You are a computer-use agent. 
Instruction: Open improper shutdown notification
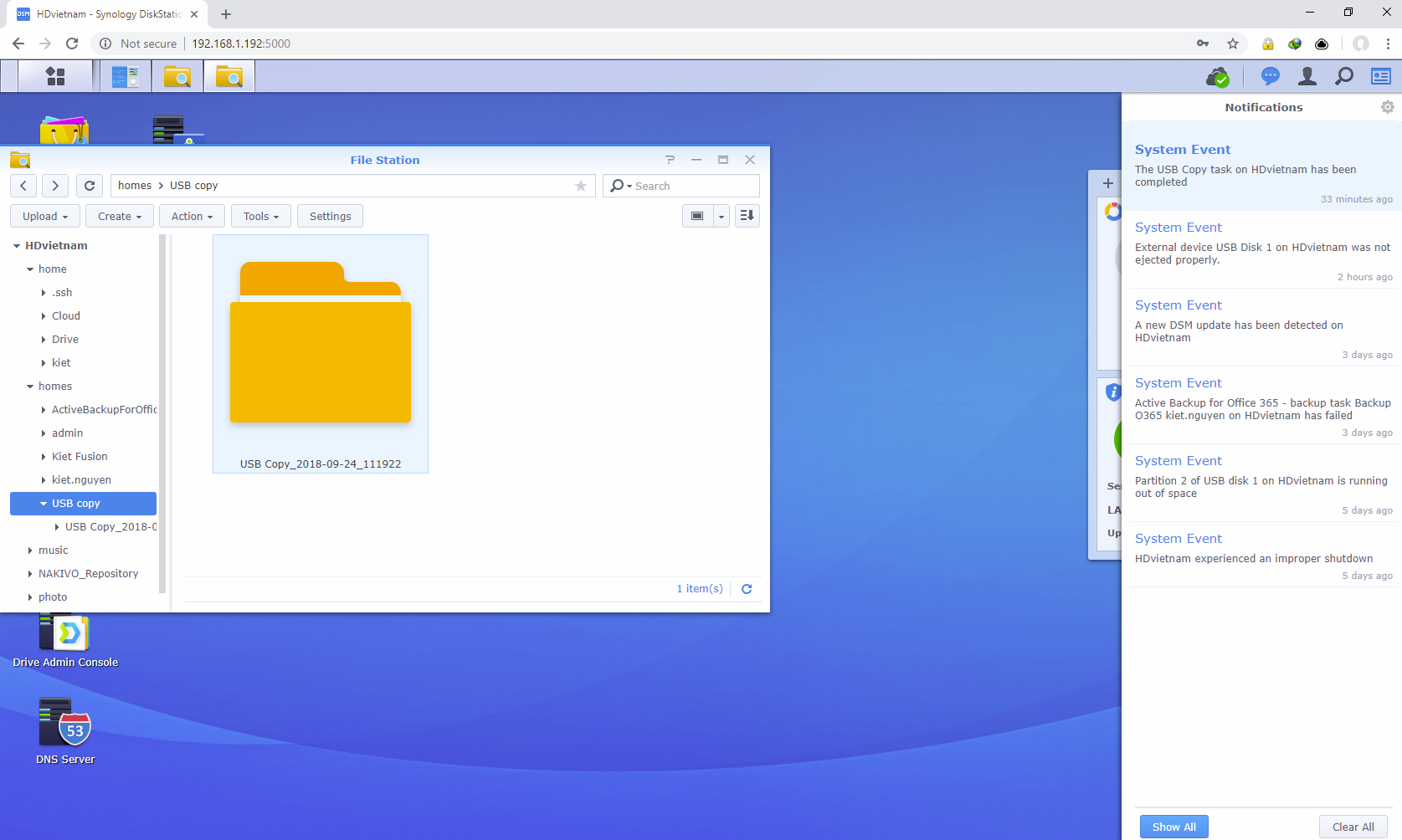point(1261,555)
